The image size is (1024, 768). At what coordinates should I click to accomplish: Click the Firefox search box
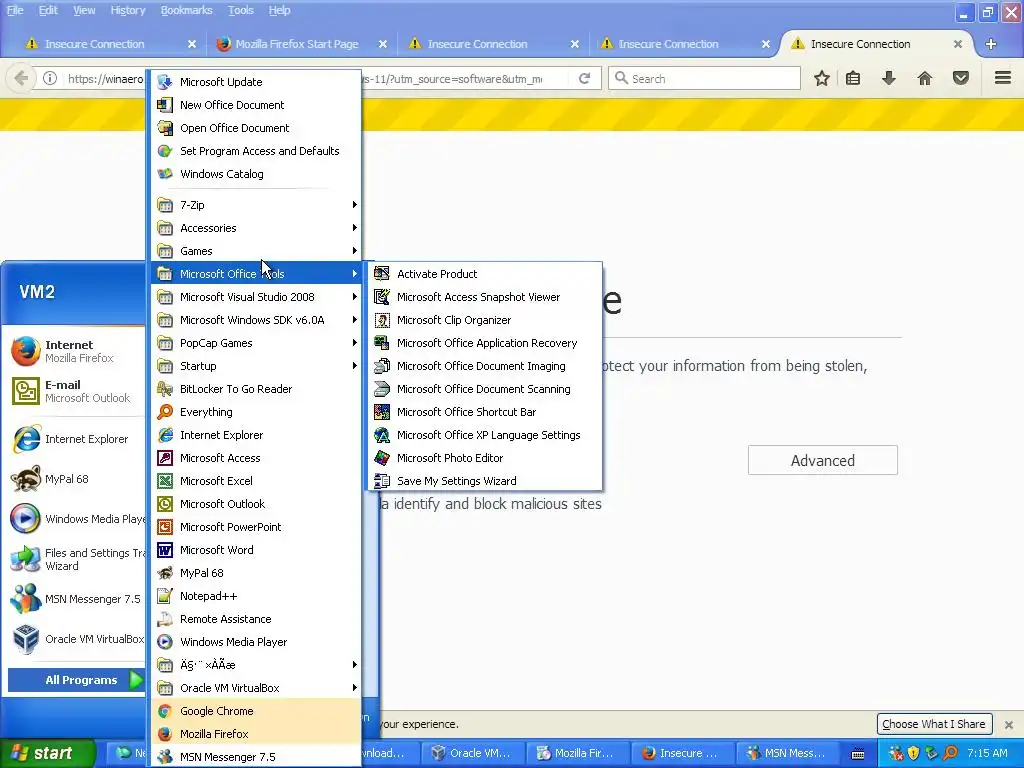(705, 78)
